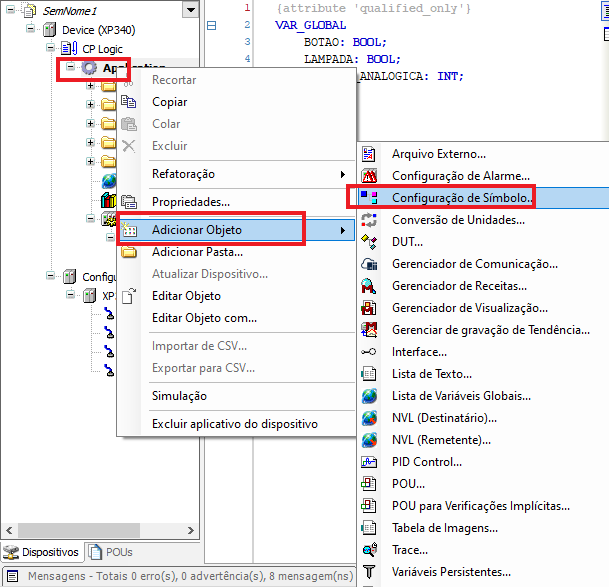Select Configuração de Símbolo menu entry
Screen dimensions: 609x587
(461, 198)
